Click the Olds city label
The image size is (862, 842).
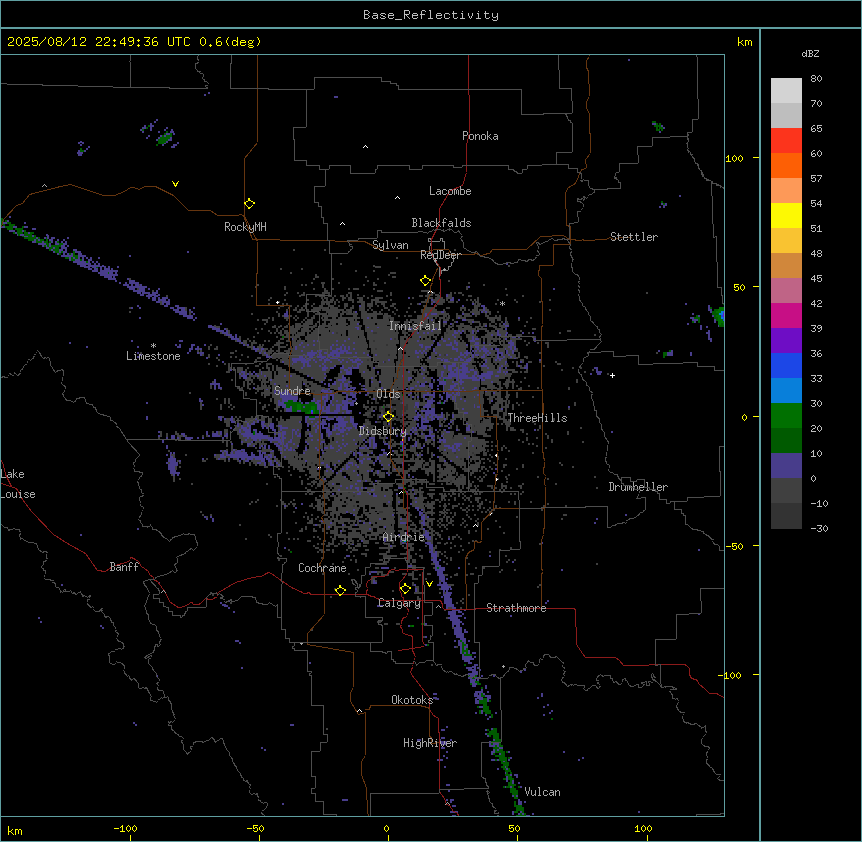point(388,394)
